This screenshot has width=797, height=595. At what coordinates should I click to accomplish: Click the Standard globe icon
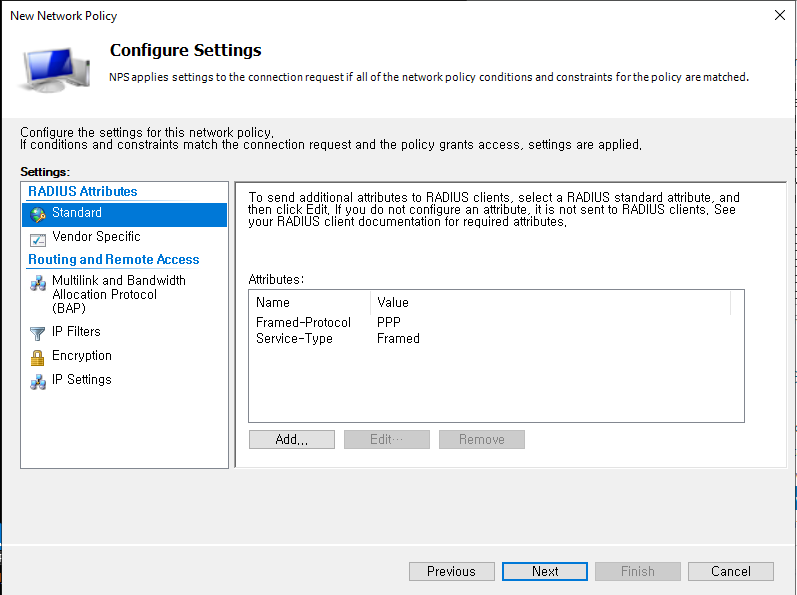coord(38,214)
